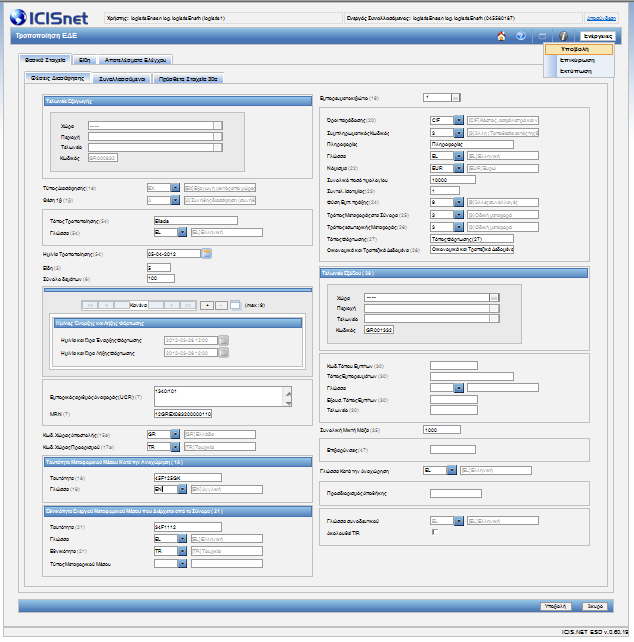Open Εθνικότητα (21) TR dropdown
This screenshot has height=642, width=634.
[182, 551]
